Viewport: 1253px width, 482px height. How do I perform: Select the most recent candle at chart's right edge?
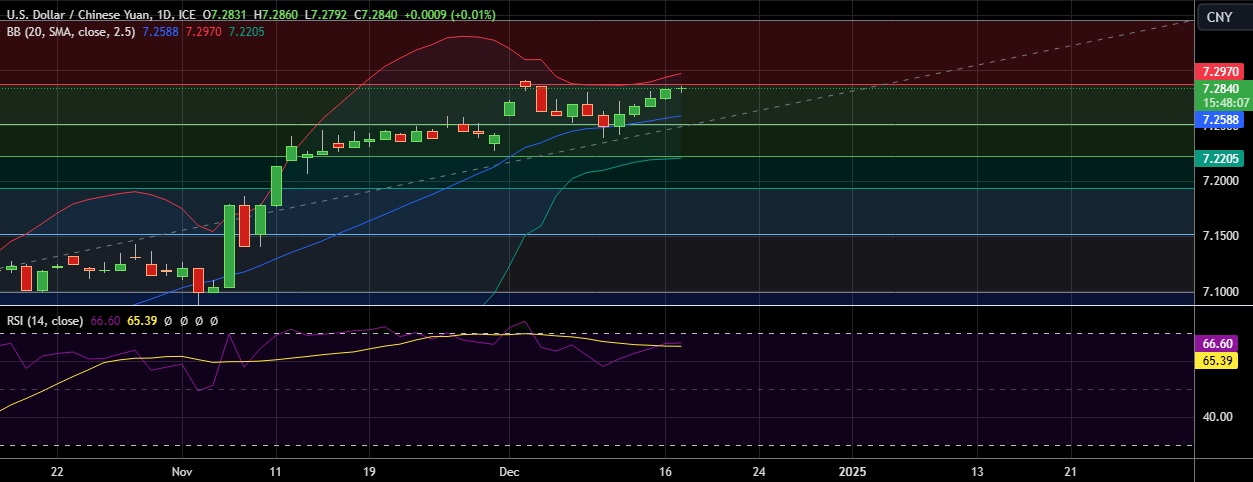681,89
